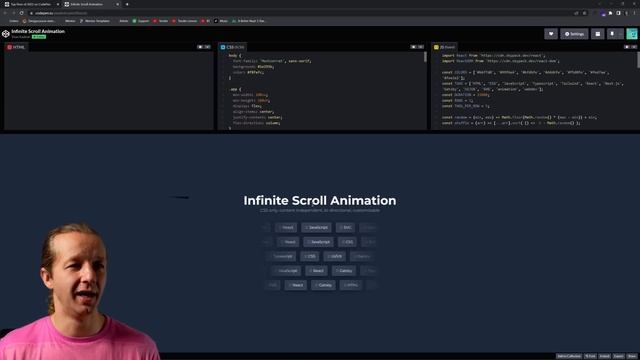
Task: Open HTML editor settings gear
Action: click(x=200, y=47)
